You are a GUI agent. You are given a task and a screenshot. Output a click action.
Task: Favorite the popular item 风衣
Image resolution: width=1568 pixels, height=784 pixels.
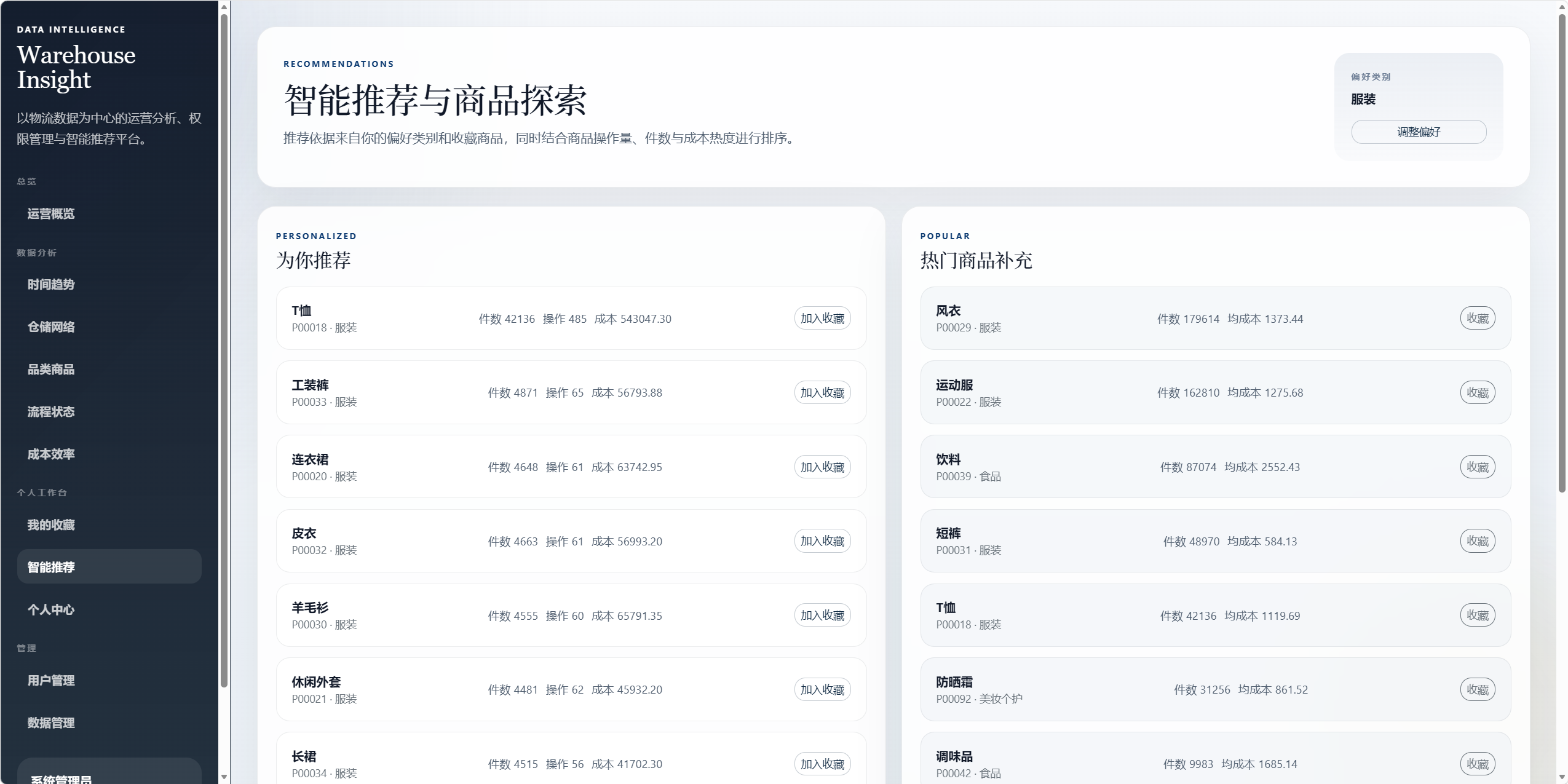pyautogui.click(x=1477, y=319)
